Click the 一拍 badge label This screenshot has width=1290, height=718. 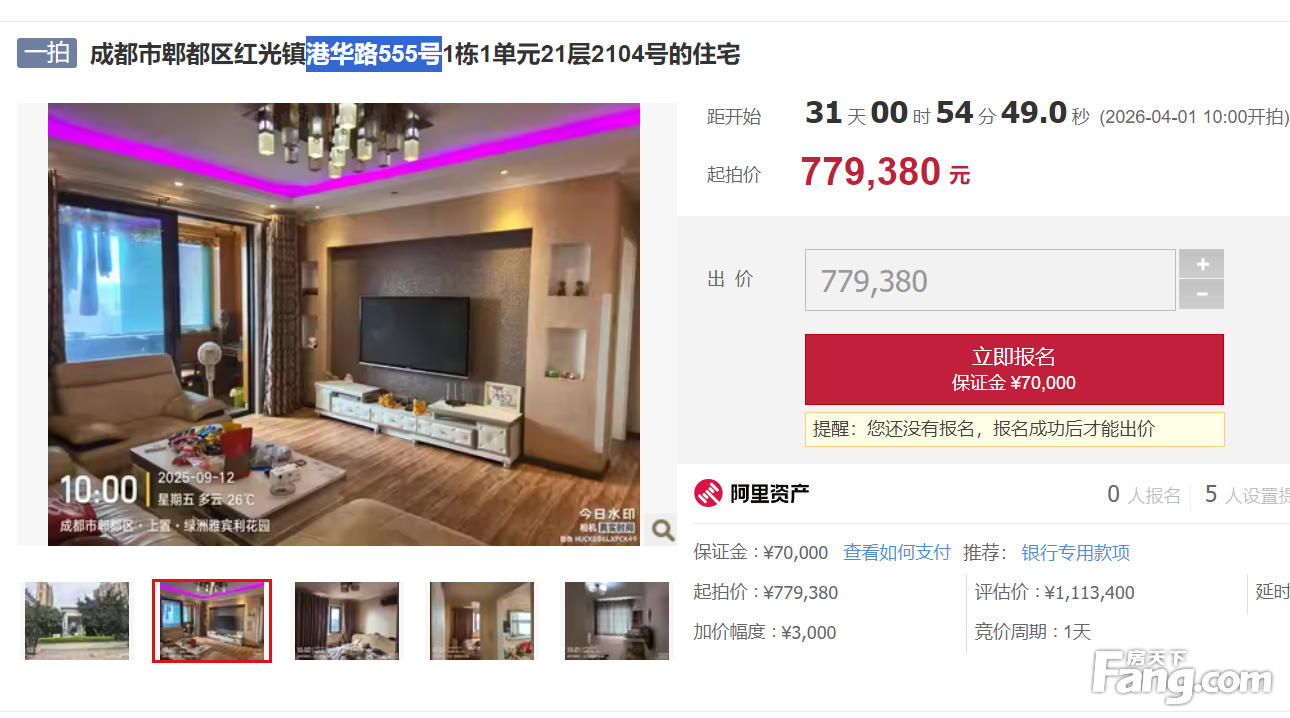point(47,53)
